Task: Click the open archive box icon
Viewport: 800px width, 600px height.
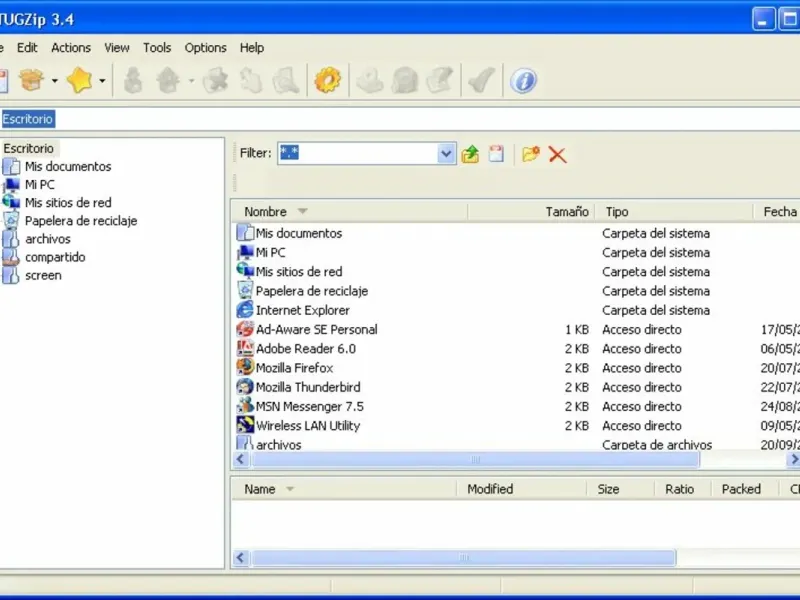Action: tap(32, 81)
